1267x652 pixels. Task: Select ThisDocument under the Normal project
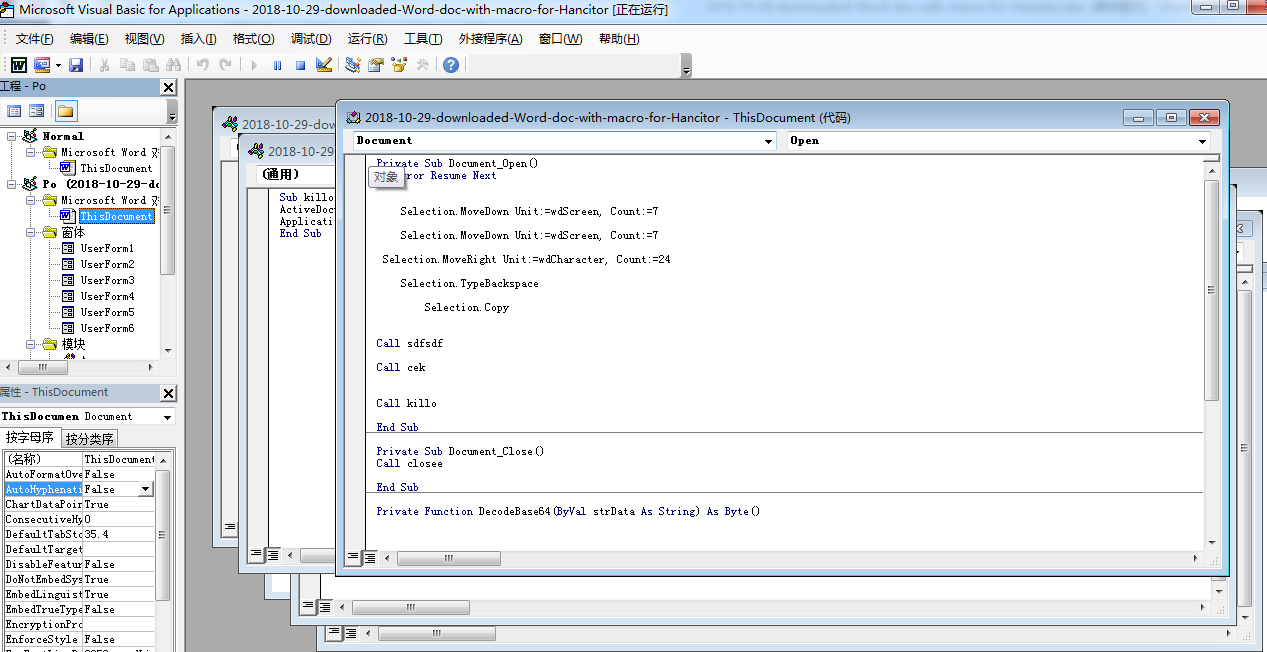[116, 168]
